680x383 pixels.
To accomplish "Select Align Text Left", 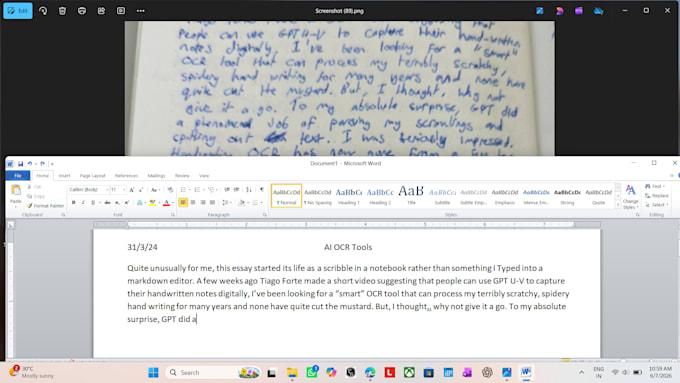I will 183,203.
